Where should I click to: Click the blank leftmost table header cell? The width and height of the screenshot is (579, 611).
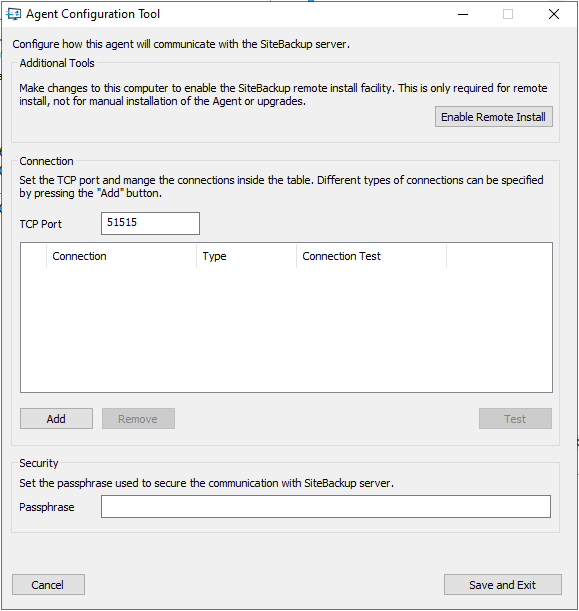34,256
